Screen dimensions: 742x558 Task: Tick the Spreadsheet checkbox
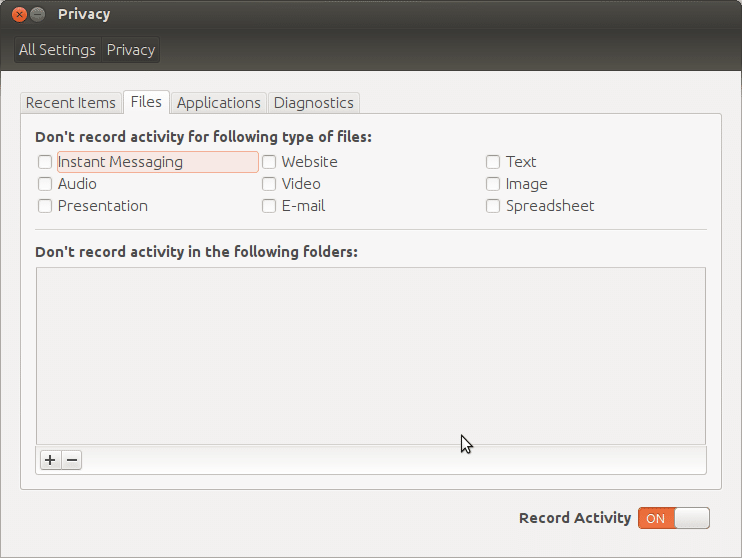pos(493,206)
